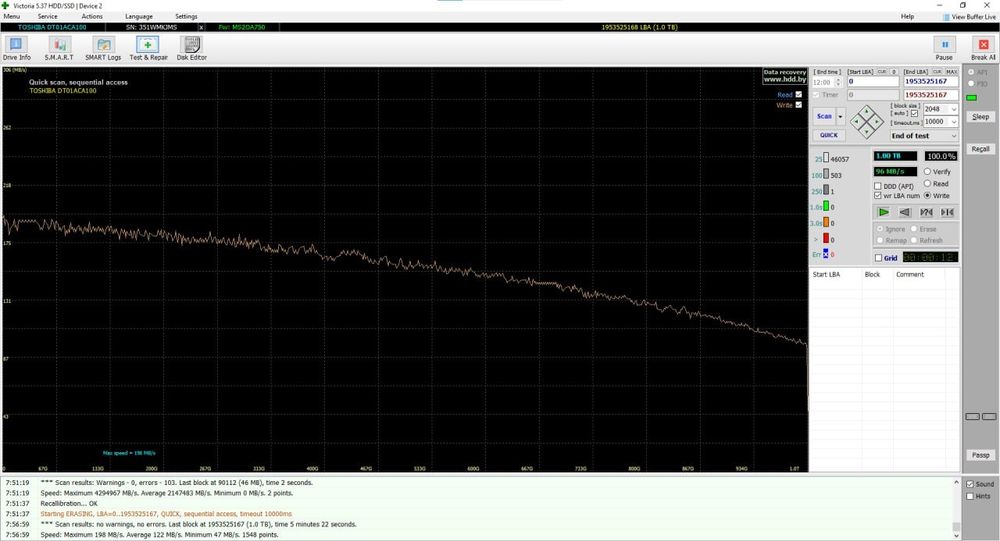Open the Service menu

pos(47,17)
